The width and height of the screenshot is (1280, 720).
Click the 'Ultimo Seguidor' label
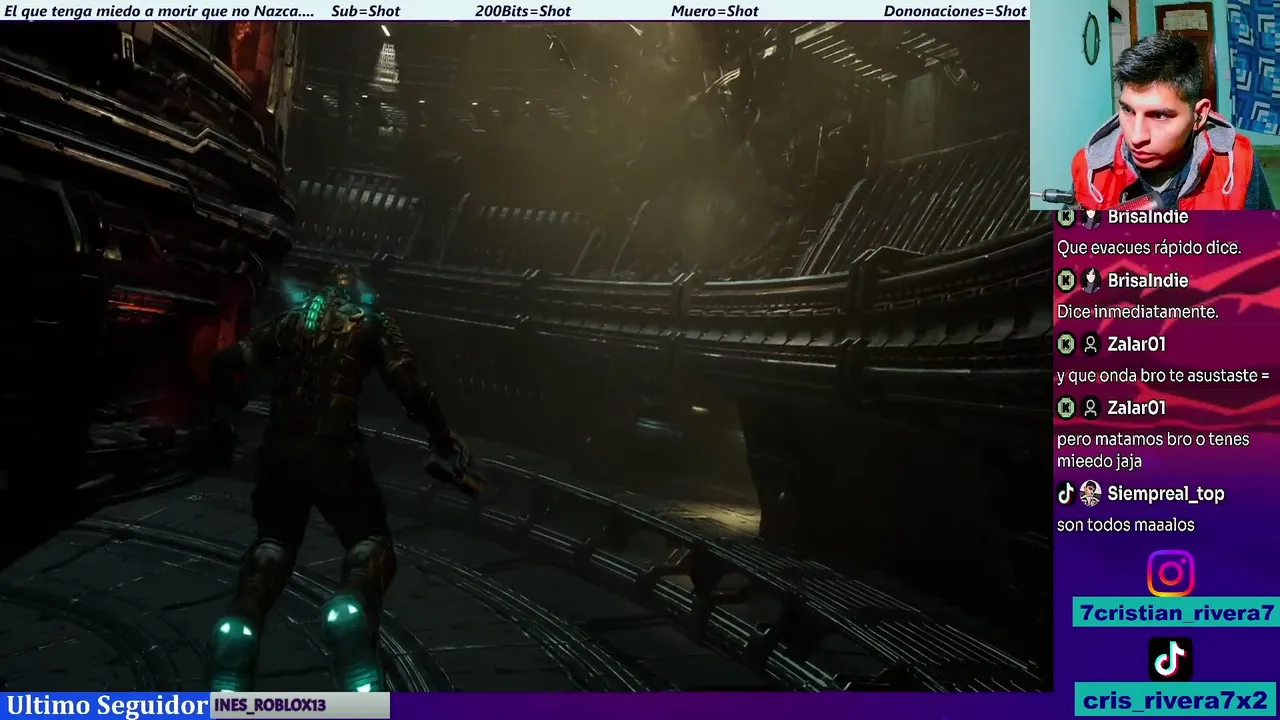[x=106, y=705]
